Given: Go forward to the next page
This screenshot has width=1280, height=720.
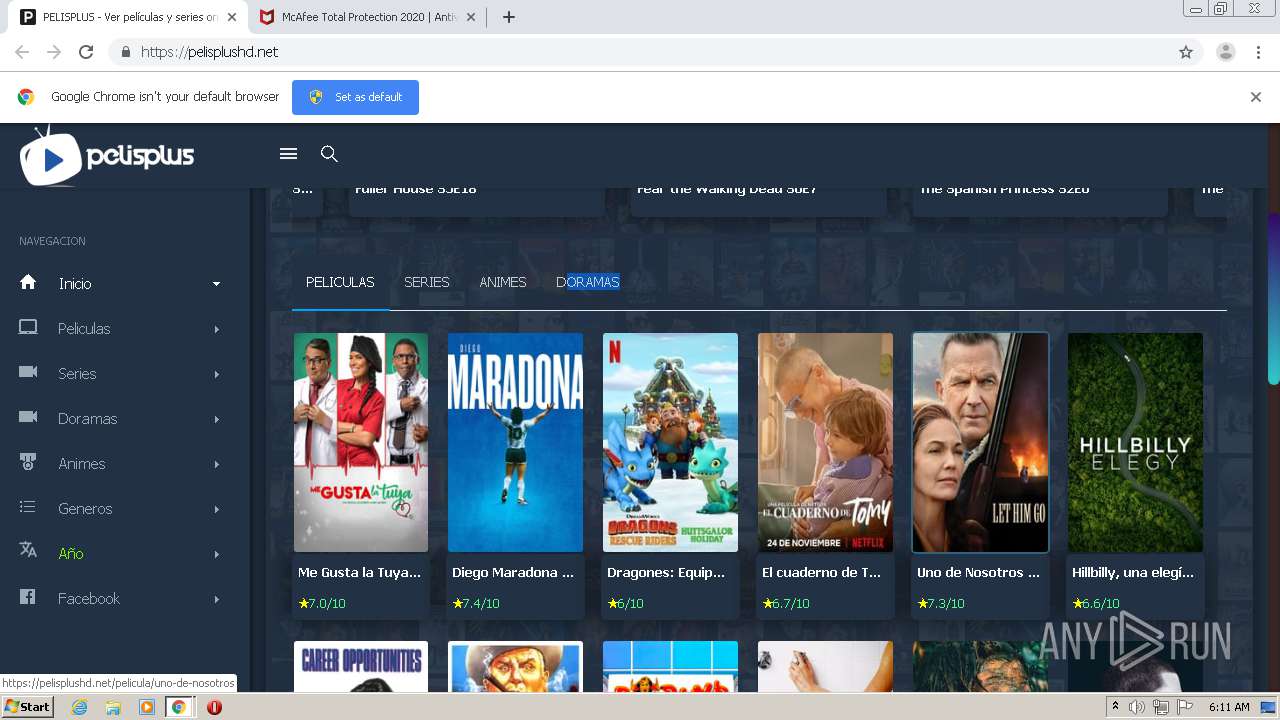Looking at the screenshot, I should pyautogui.click(x=54, y=52).
